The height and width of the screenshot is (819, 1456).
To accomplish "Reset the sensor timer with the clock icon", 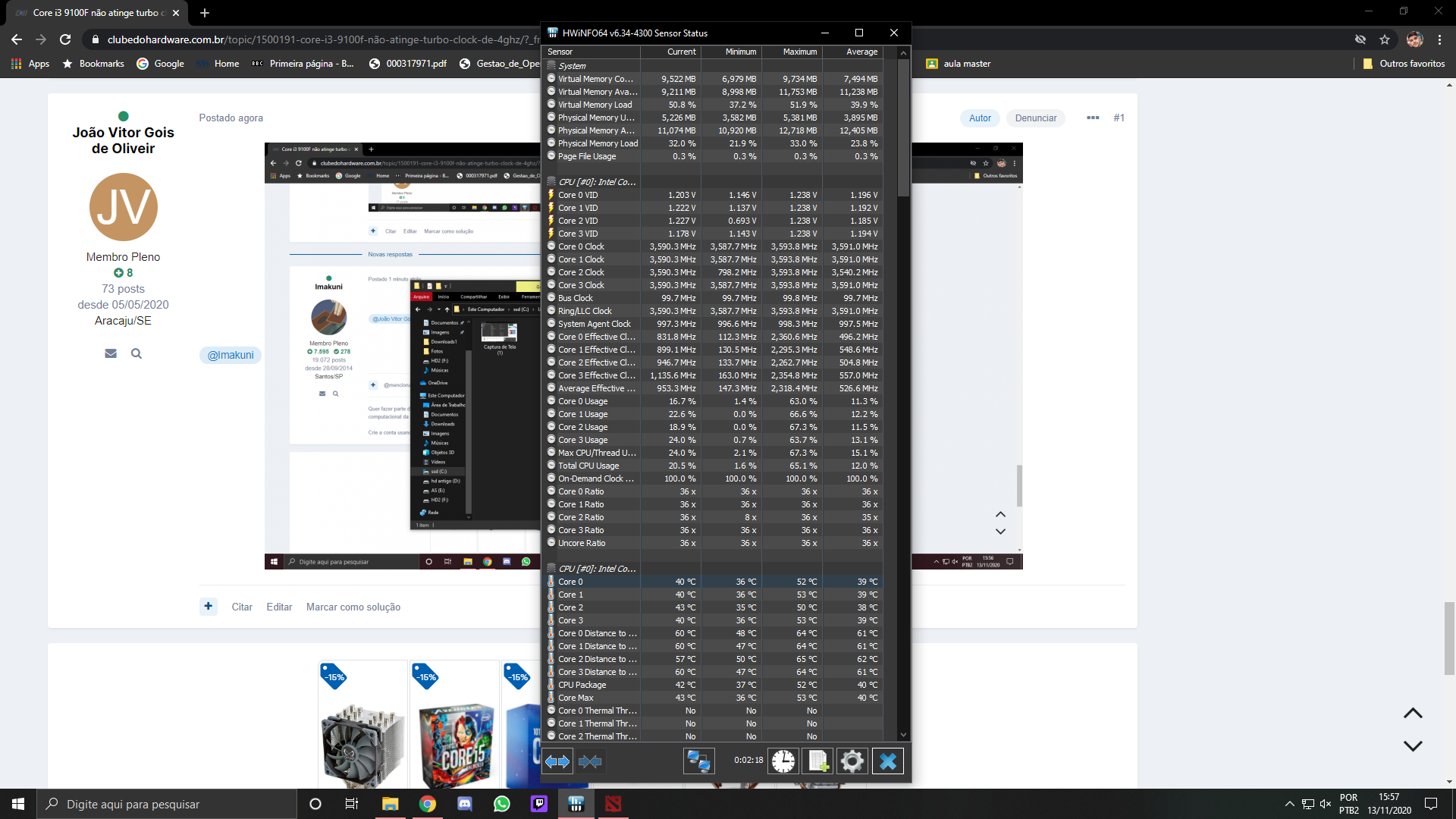I will tap(783, 761).
